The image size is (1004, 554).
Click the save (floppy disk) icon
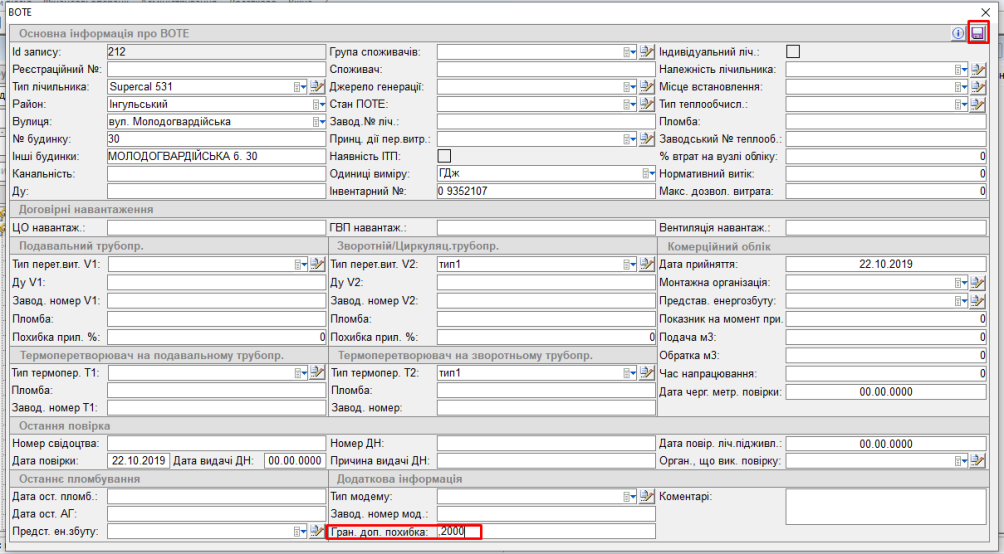pyautogui.click(x=977, y=33)
